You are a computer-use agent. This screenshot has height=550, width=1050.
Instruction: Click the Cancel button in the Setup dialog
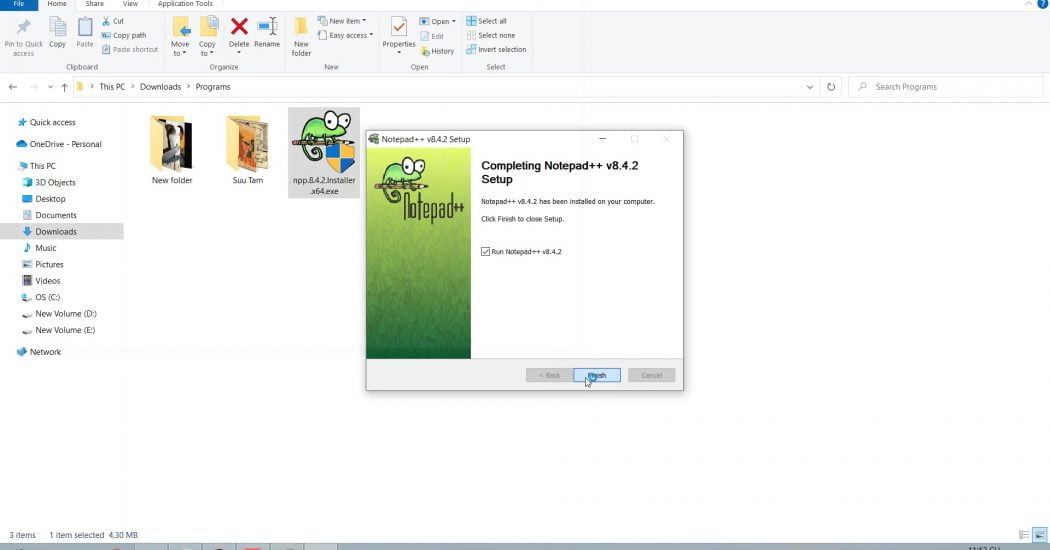652,375
